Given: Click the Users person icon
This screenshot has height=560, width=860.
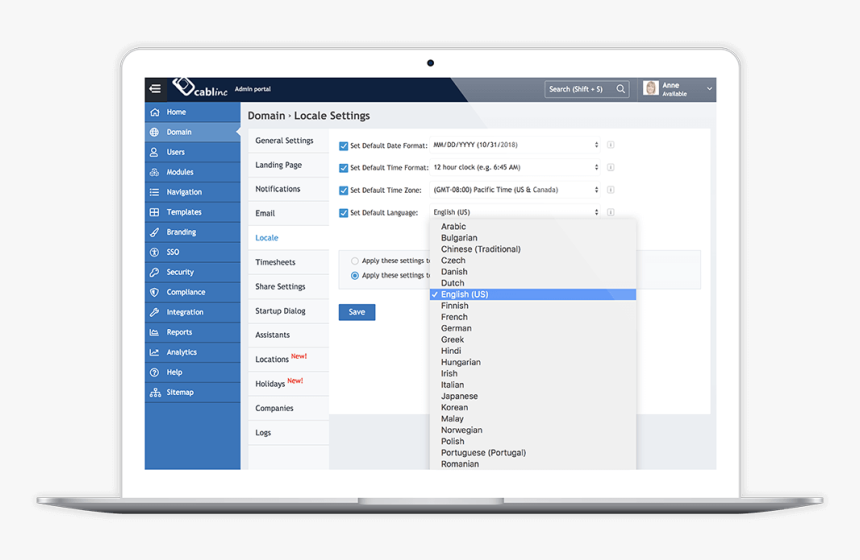Looking at the screenshot, I should pos(155,152).
